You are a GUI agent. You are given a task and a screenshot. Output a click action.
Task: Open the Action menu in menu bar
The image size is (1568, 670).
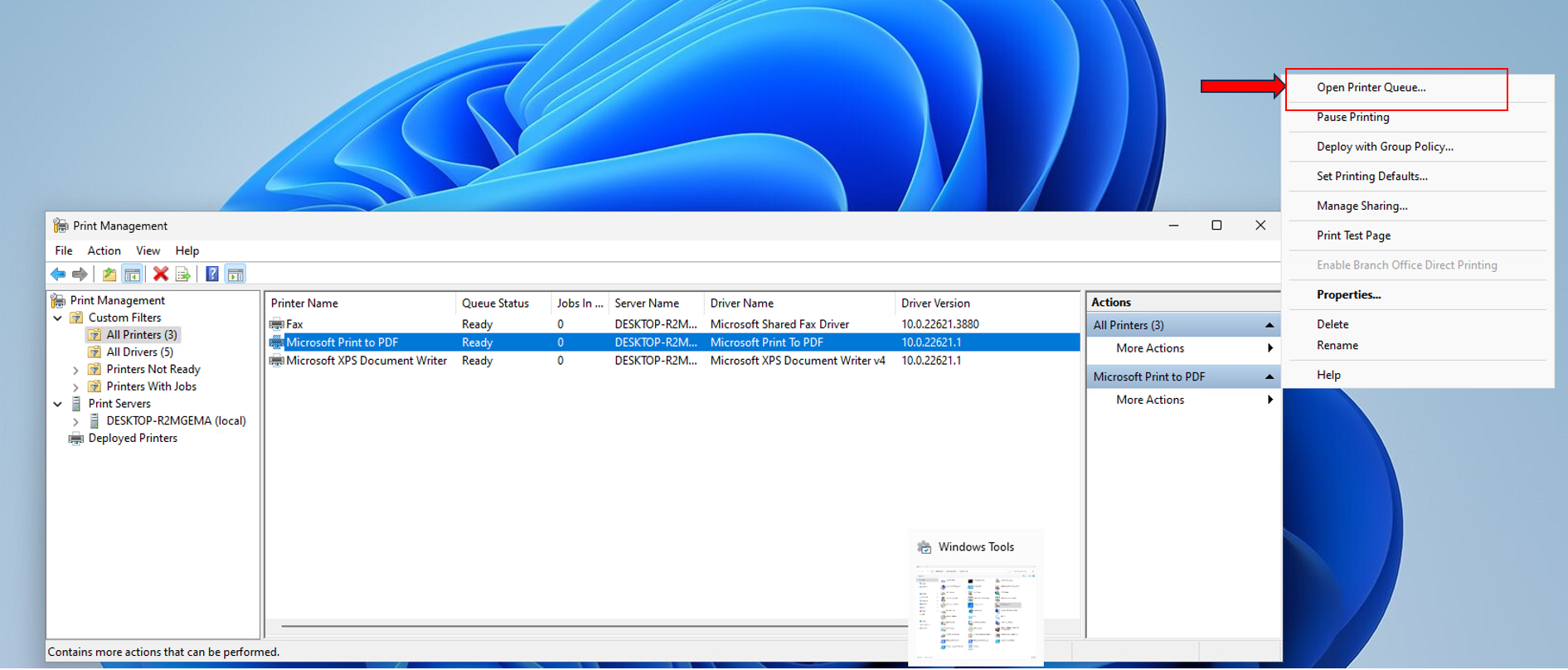(x=104, y=250)
